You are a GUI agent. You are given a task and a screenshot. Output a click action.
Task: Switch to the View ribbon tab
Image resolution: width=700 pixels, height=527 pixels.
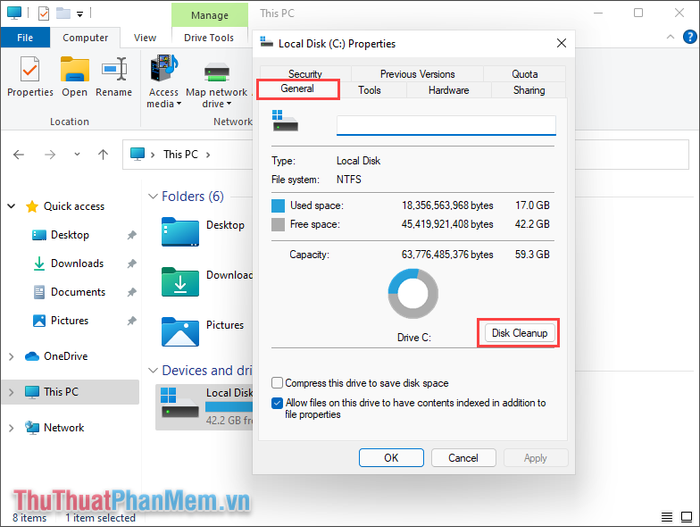(x=145, y=38)
